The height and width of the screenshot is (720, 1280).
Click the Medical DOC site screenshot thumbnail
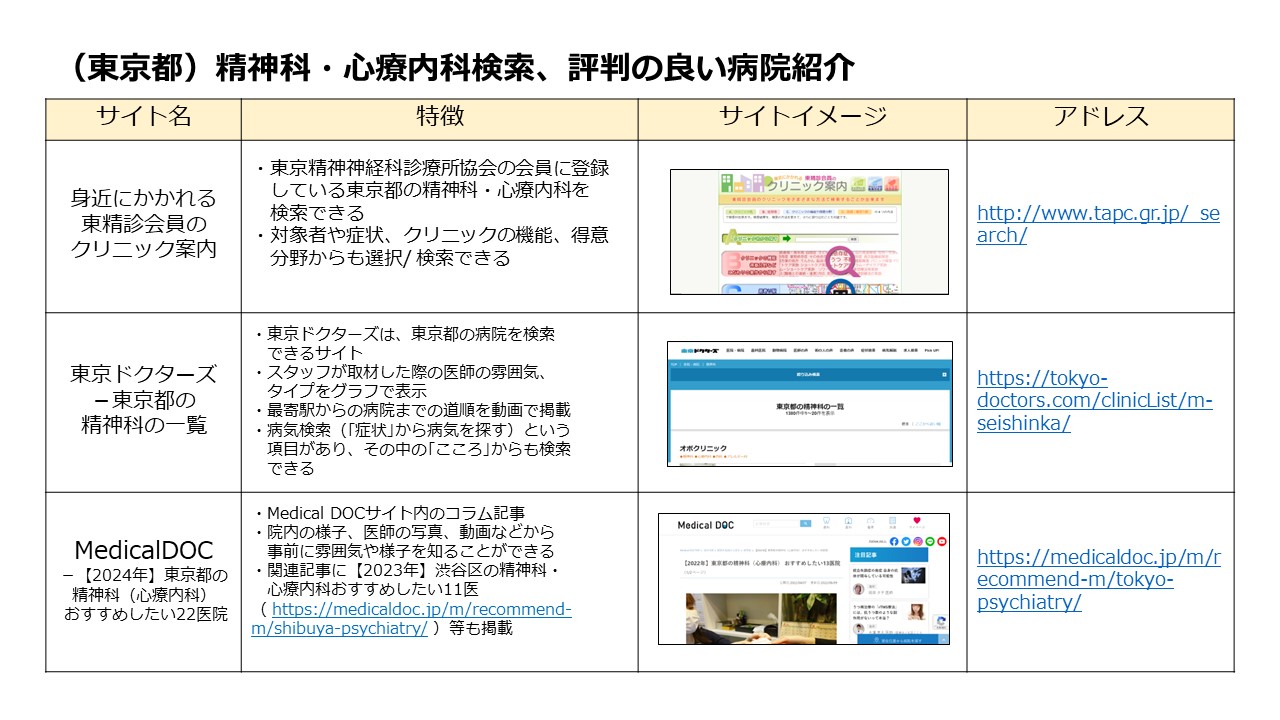pos(804,579)
